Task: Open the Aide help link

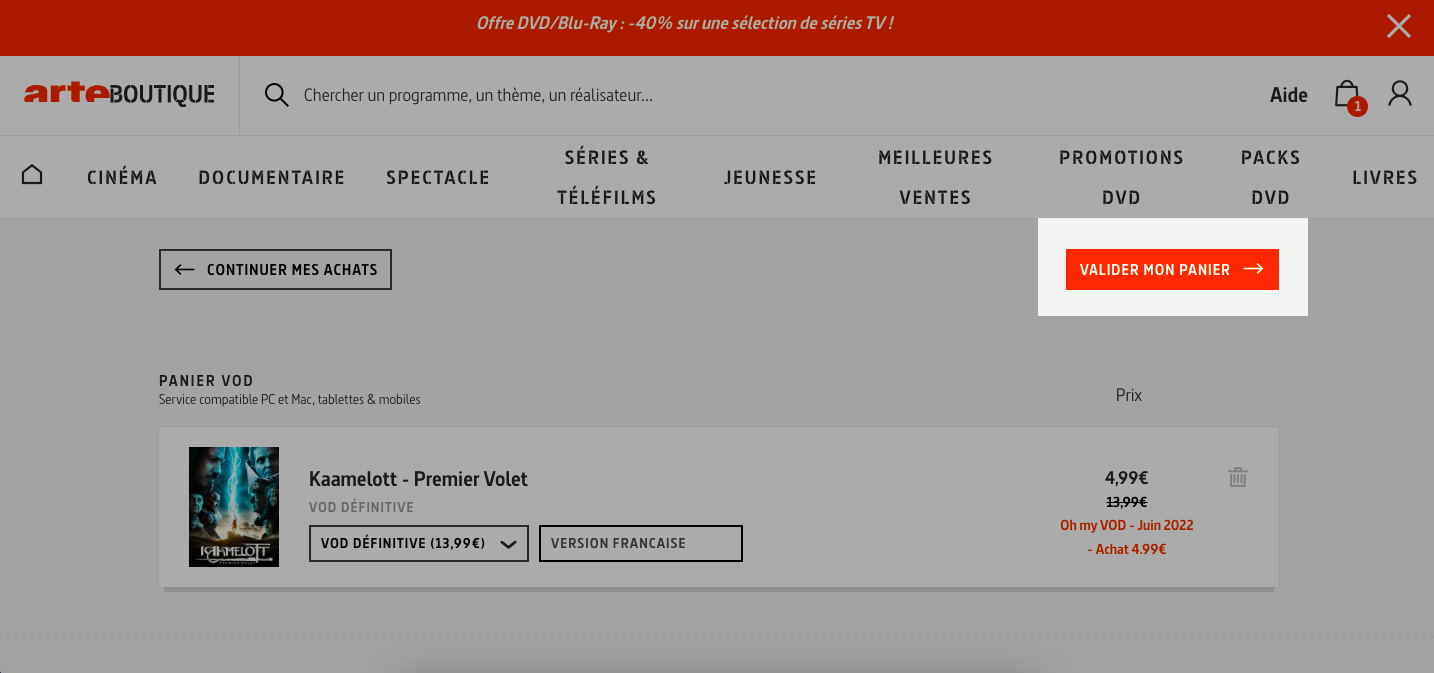Action: click(1289, 95)
